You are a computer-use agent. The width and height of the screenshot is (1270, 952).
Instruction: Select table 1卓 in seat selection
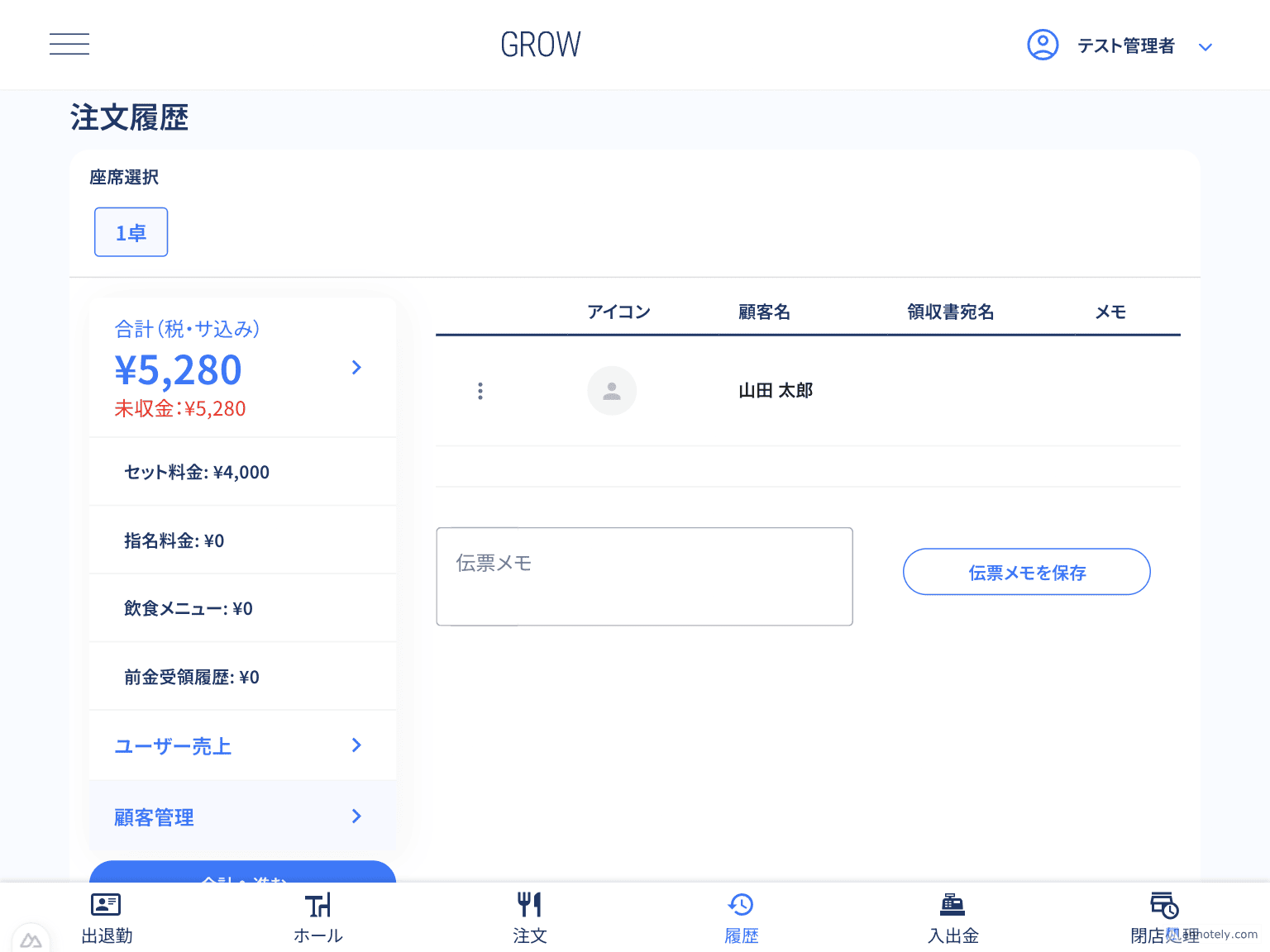[131, 232]
